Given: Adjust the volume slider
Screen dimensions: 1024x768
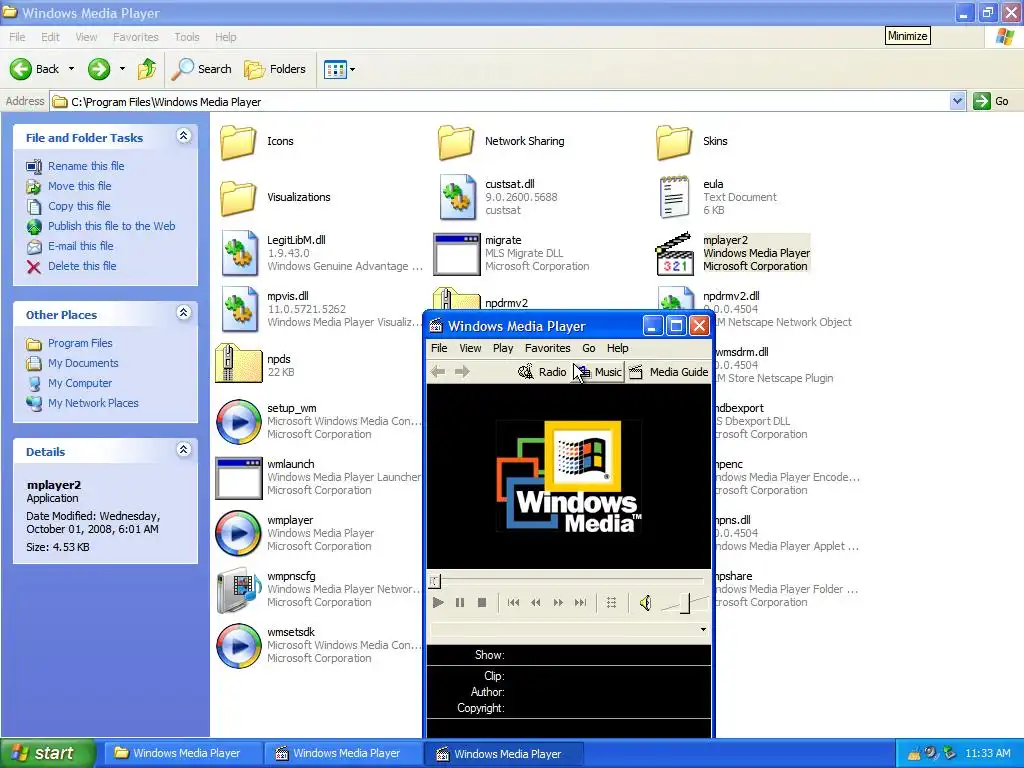Looking at the screenshot, I should click(x=684, y=603).
